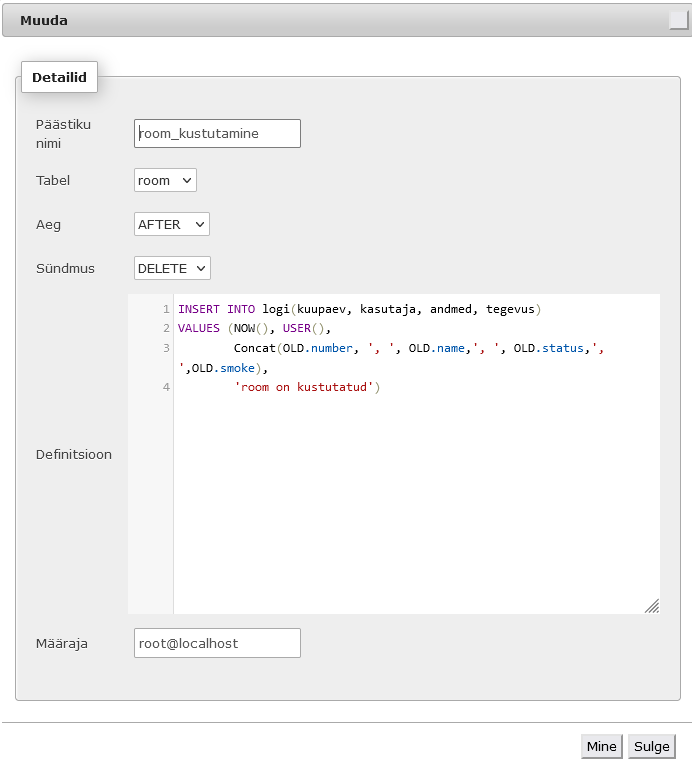Viewport: 692px width, 772px height.
Task: Click the Definitsioon label
Action: 74,454
